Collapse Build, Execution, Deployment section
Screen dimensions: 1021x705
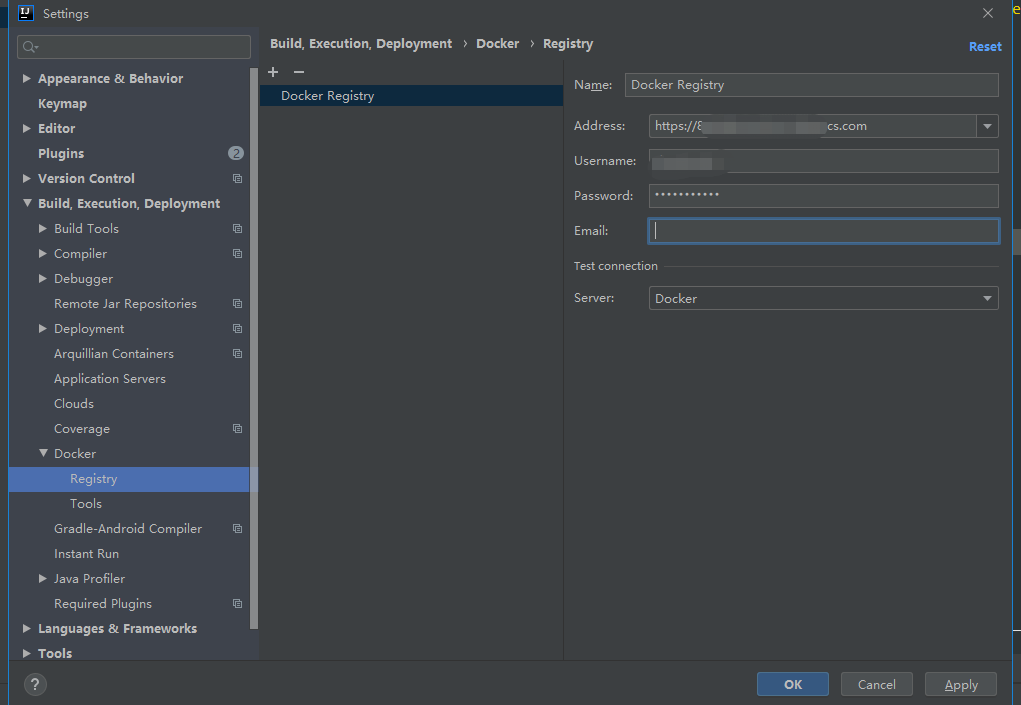[x=27, y=203]
